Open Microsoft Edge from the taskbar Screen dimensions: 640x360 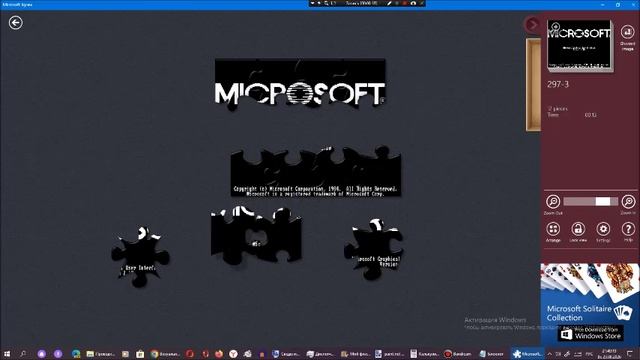(76, 354)
